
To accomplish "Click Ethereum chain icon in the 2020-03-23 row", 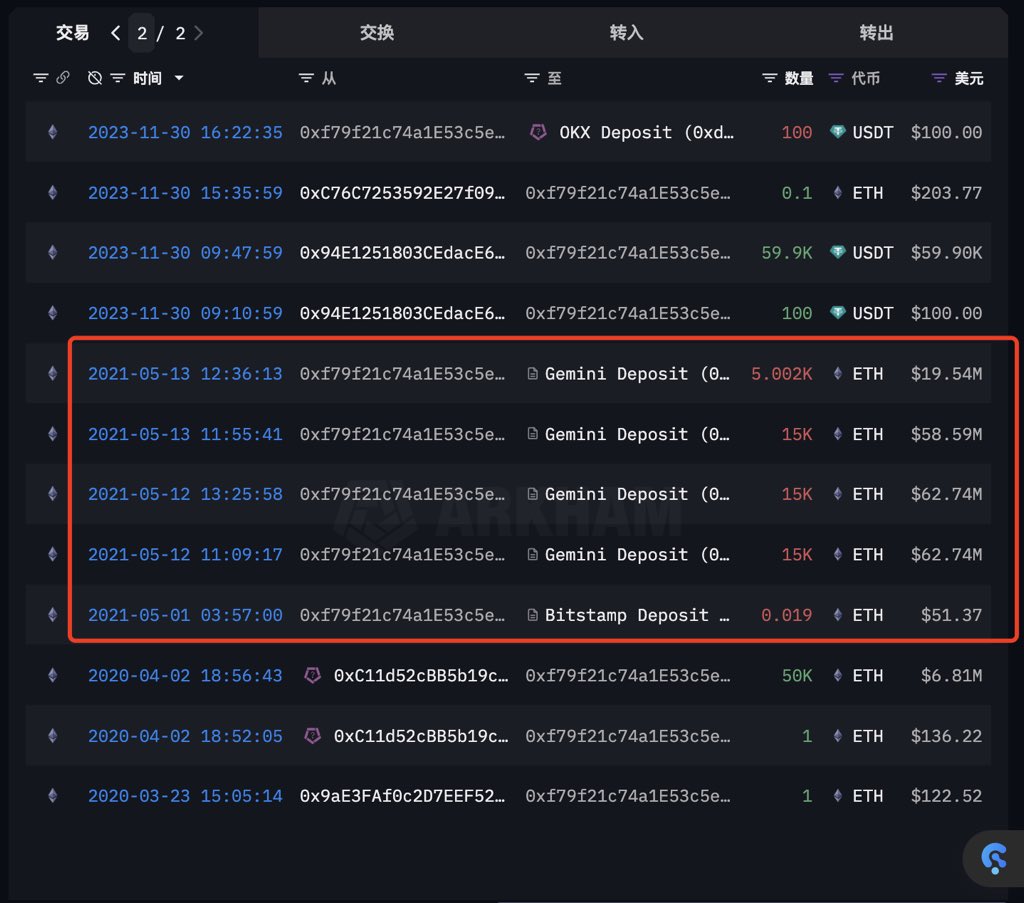I will click(53, 795).
